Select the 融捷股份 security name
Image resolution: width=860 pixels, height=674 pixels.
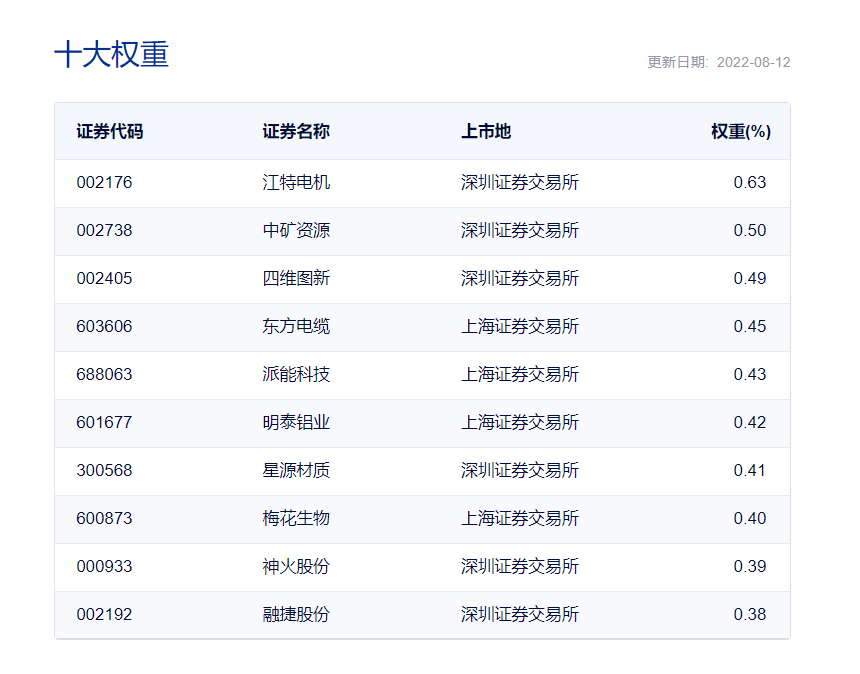pos(296,615)
